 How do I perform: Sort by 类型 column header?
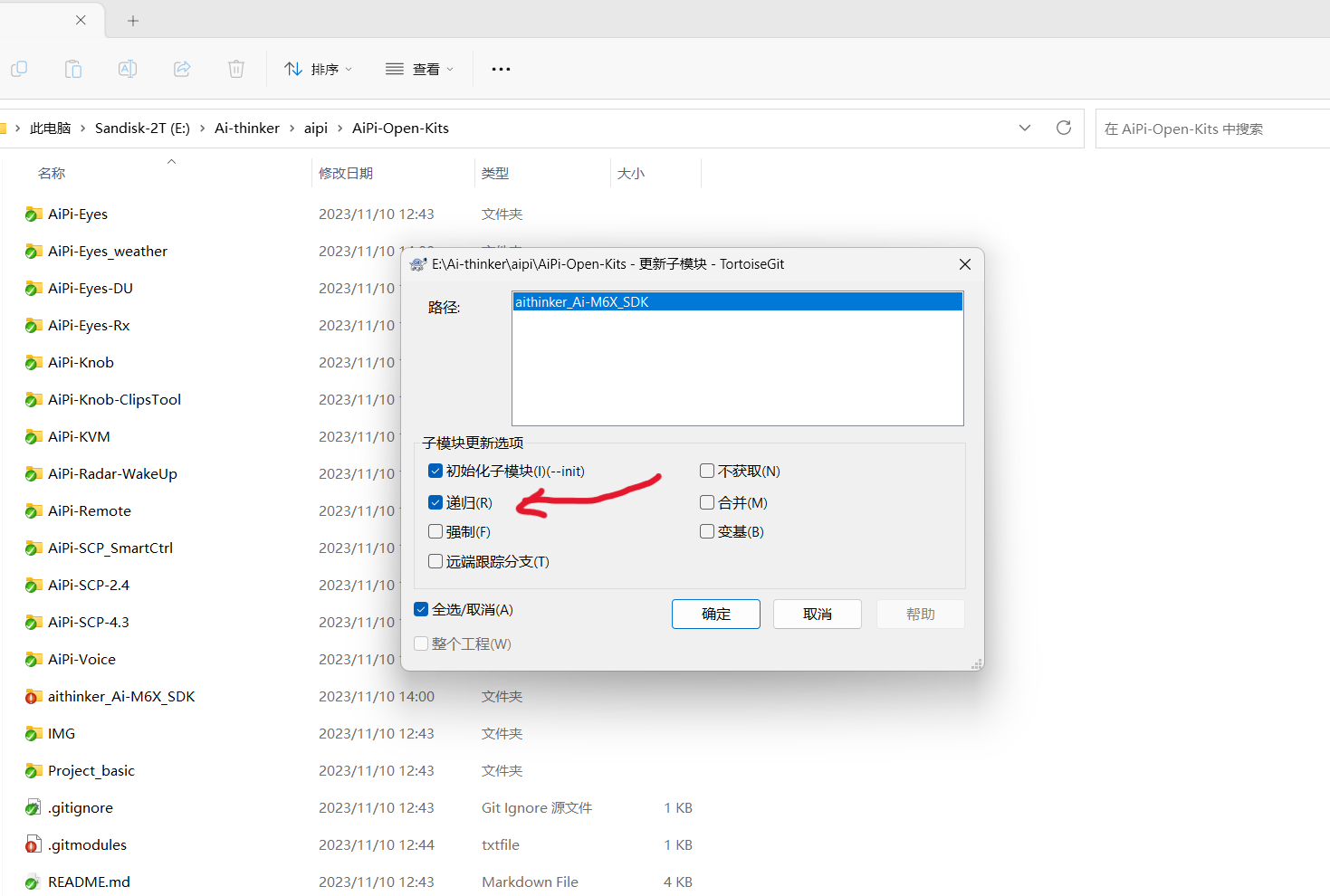pos(495,173)
